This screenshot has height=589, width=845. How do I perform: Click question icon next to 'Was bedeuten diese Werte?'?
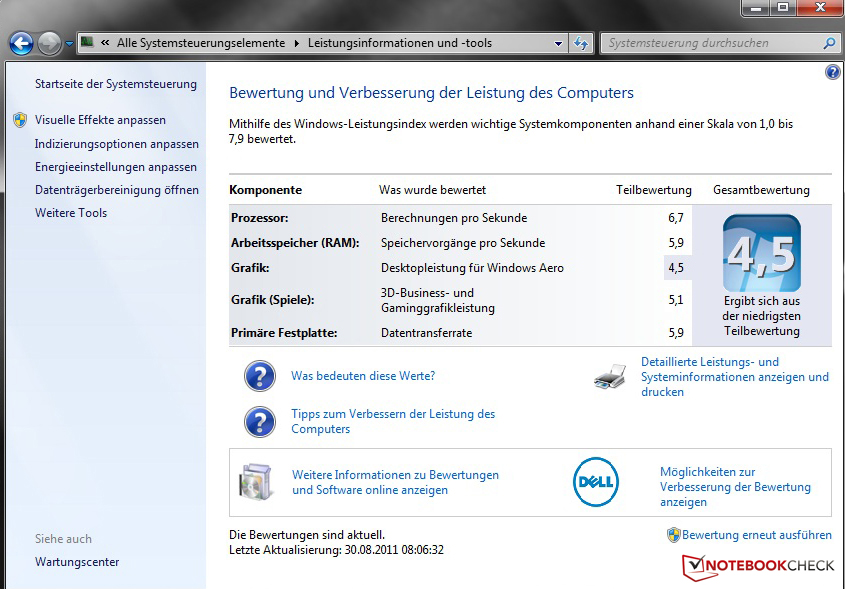click(260, 376)
